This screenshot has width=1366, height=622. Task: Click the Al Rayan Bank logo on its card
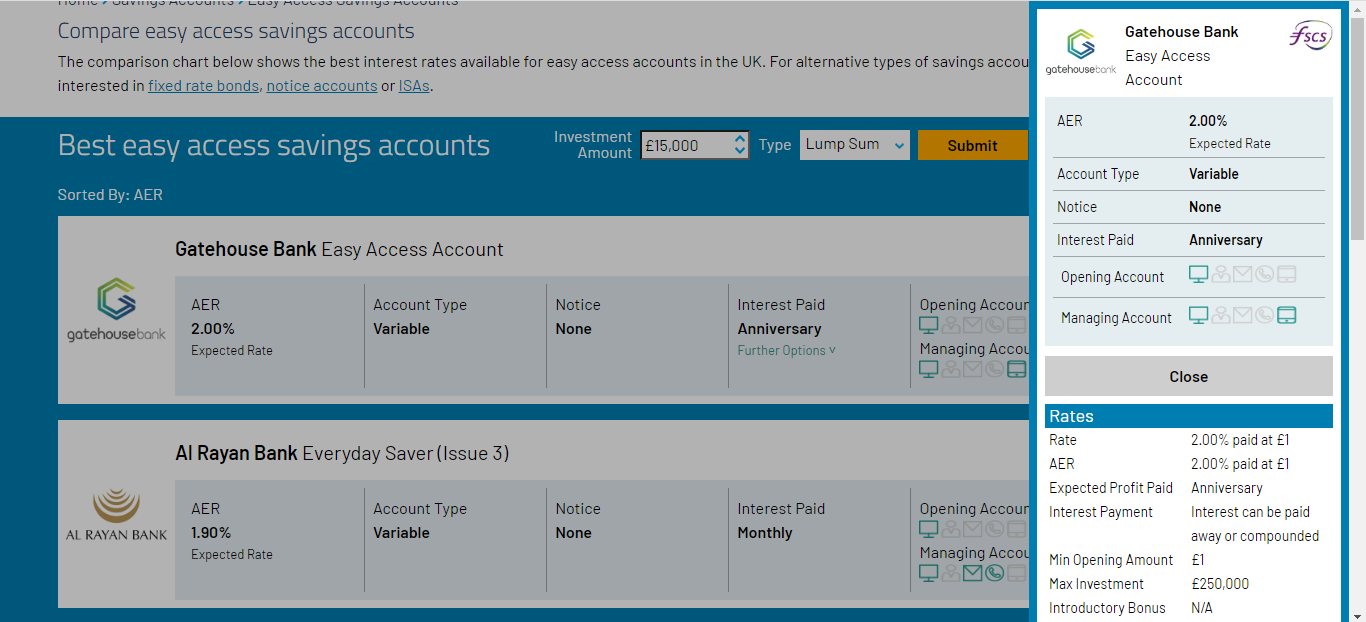point(116,514)
